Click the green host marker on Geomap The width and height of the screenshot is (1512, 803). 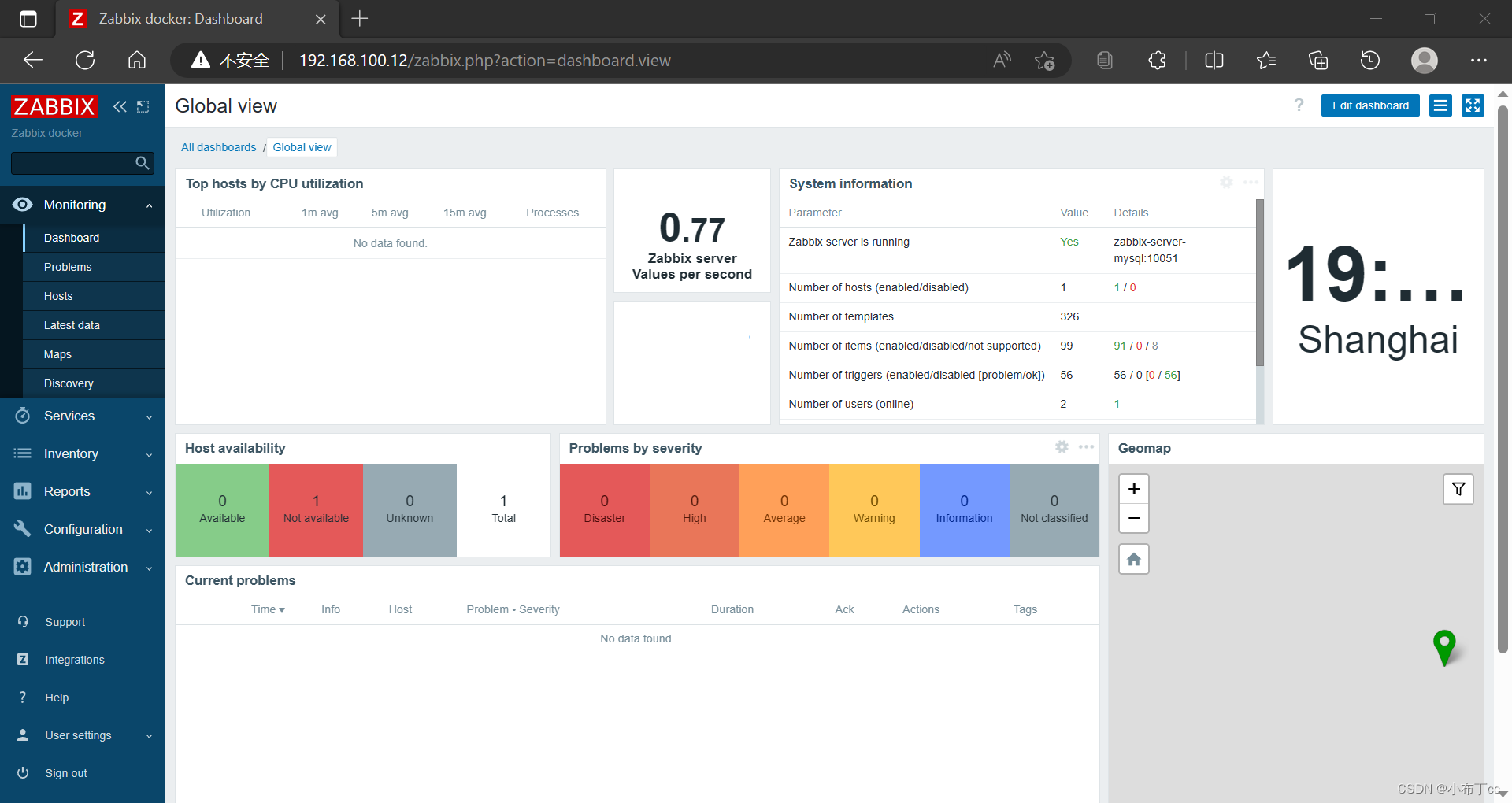1443,647
